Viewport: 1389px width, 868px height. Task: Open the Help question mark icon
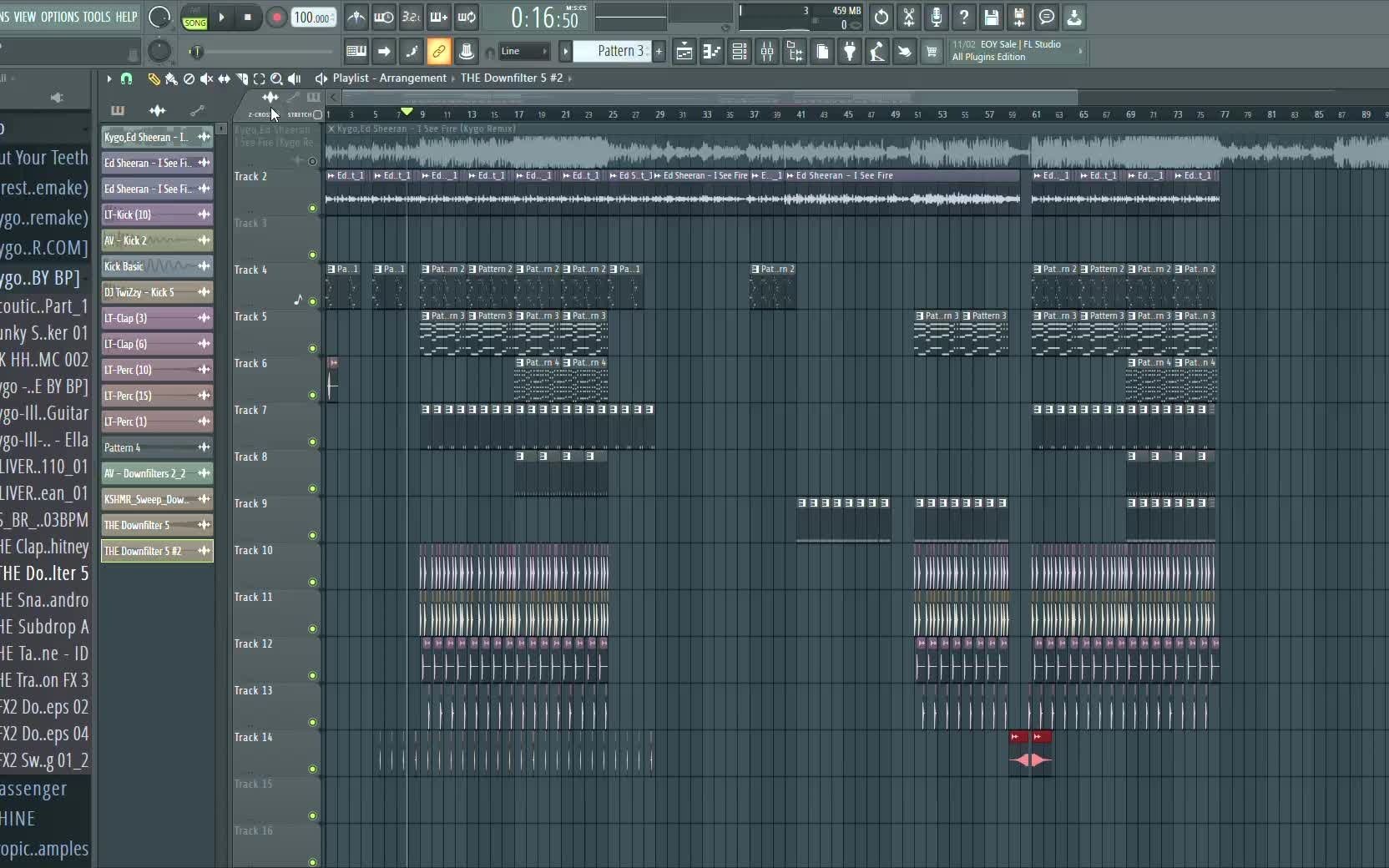[964, 18]
